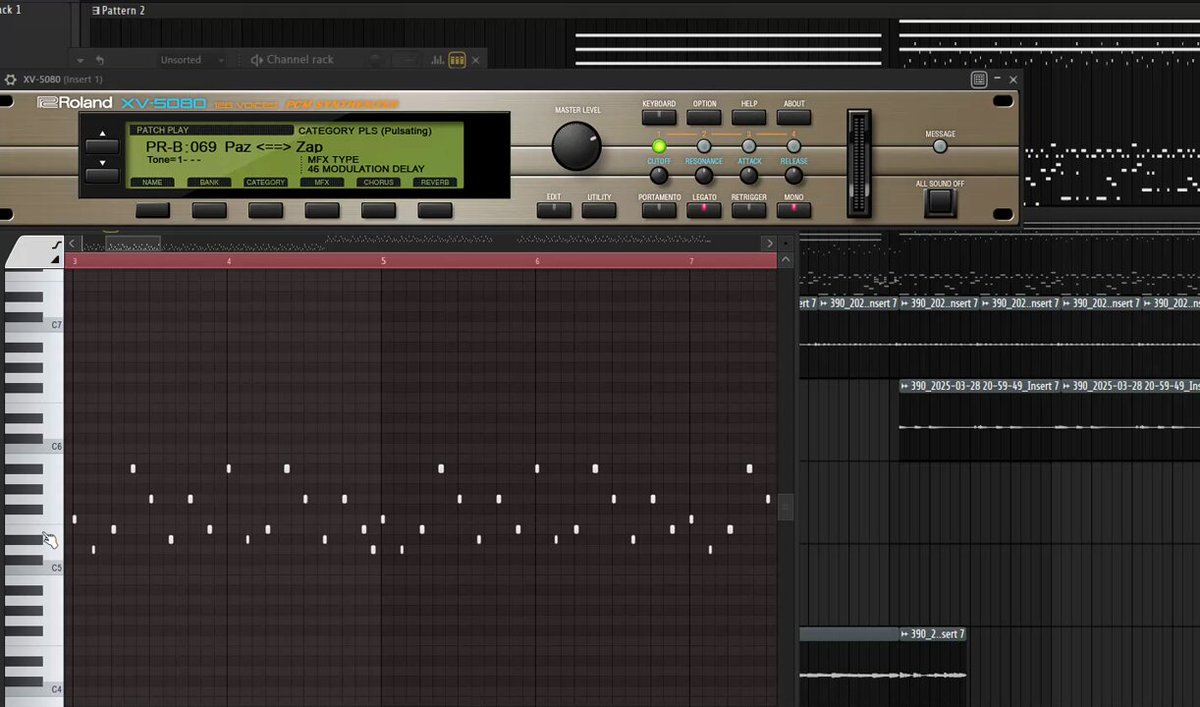Click the MESSAGE indicator light
1200x707 pixels.
pos(940,147)
